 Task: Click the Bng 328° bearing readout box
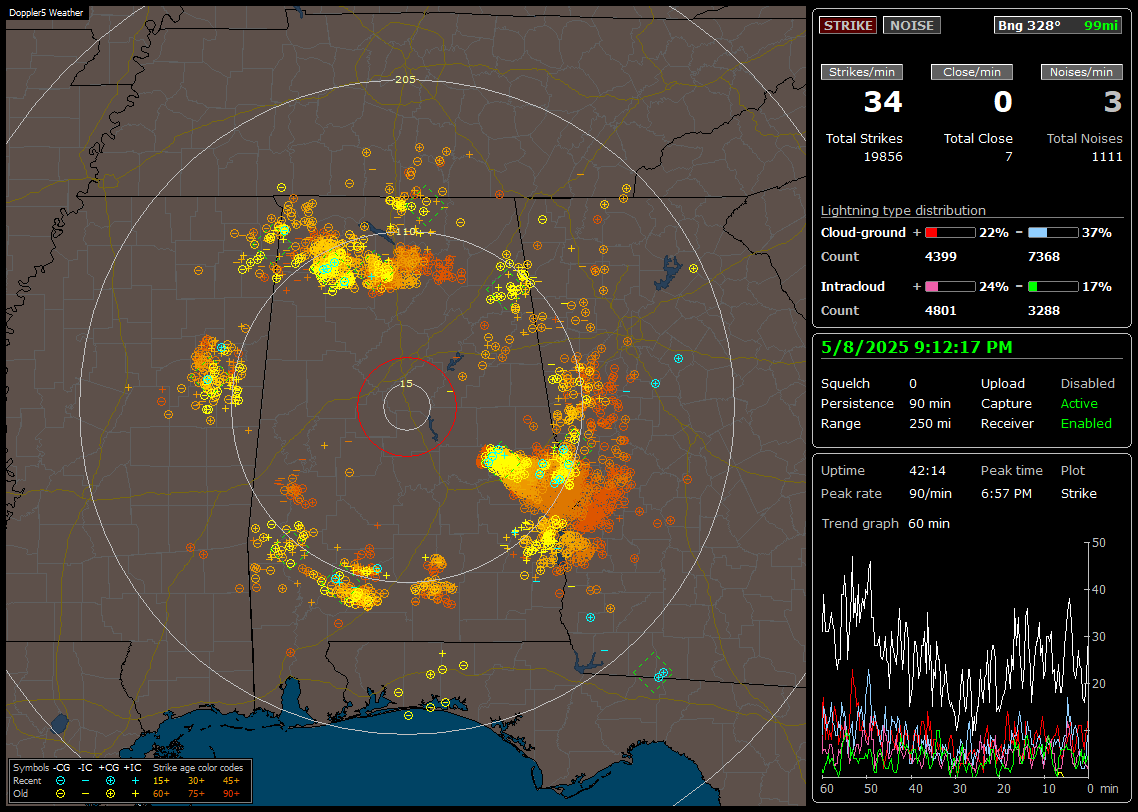pos(1058,25)
